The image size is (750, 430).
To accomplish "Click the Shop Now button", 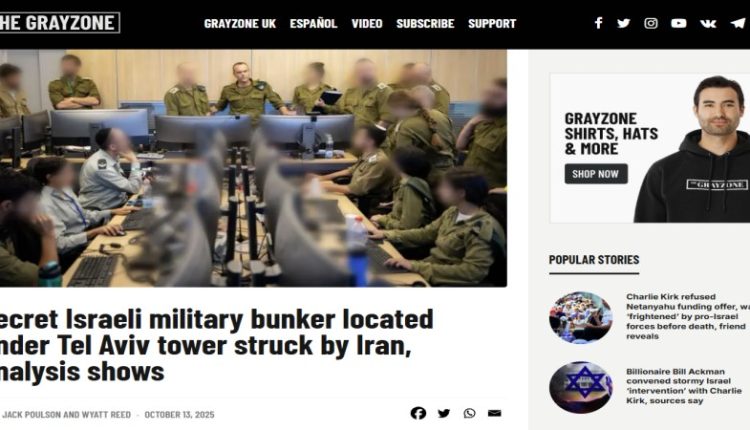I will pyautogui.click(x=596, y=174).
